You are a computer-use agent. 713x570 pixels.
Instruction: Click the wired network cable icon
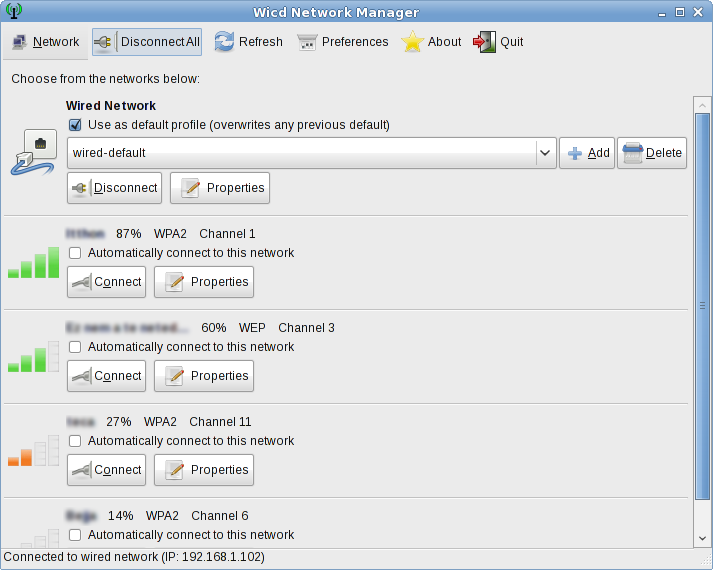(x=34, y=152)
